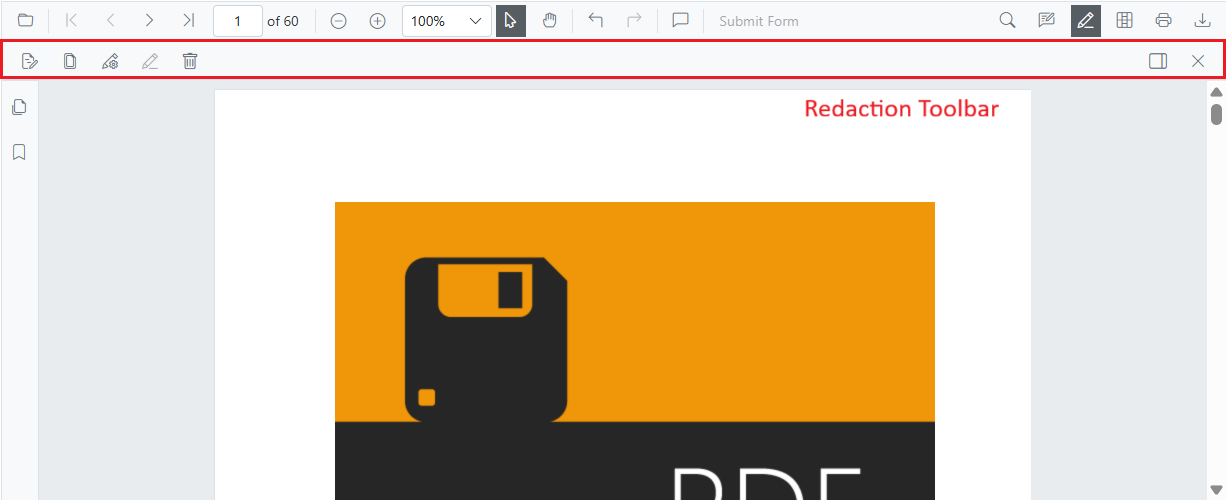
Task: Open a file with the folder icon
Action: [x=25, y=20]
